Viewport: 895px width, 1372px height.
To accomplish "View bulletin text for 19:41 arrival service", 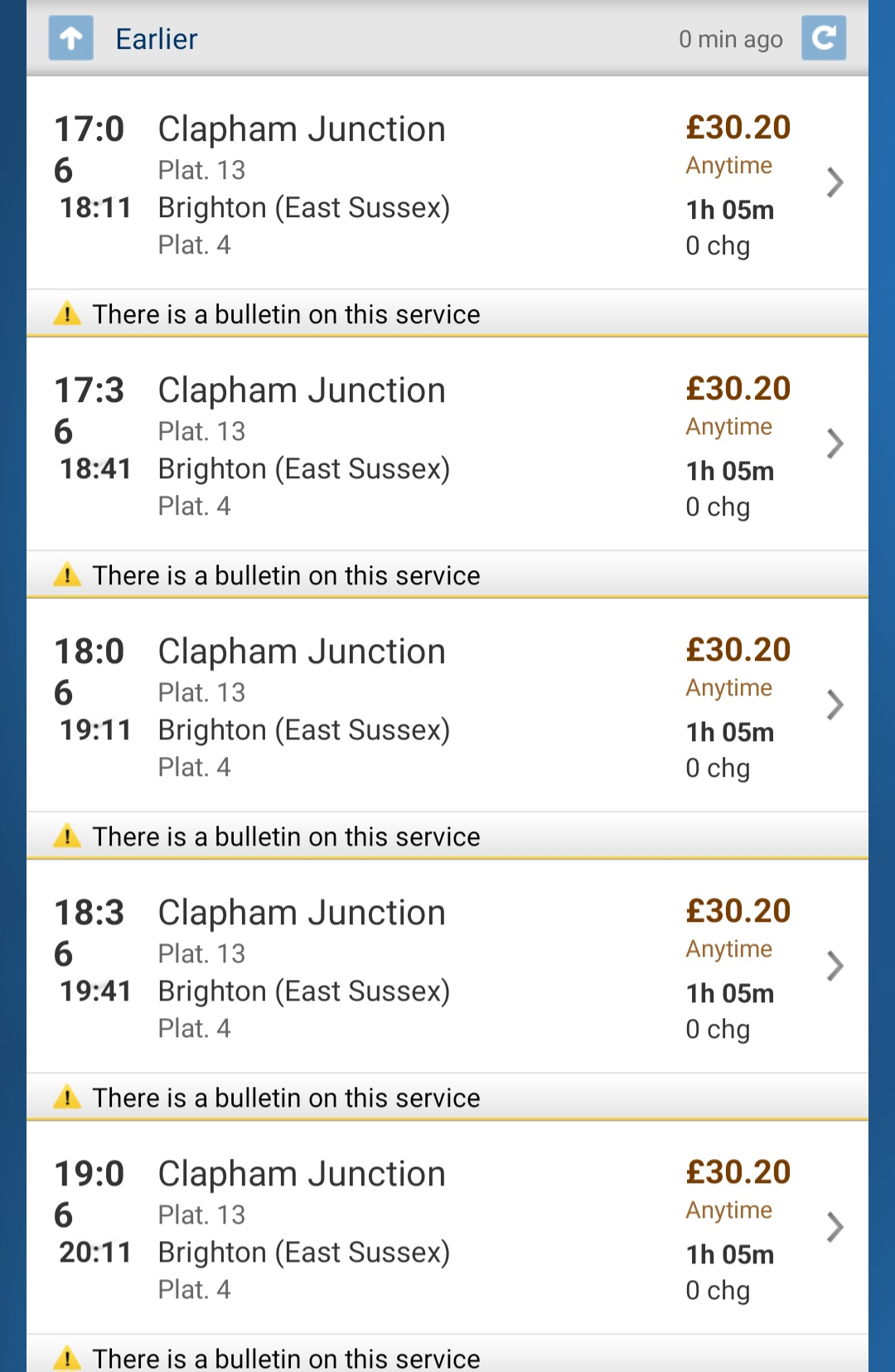I will (286, 1098).
